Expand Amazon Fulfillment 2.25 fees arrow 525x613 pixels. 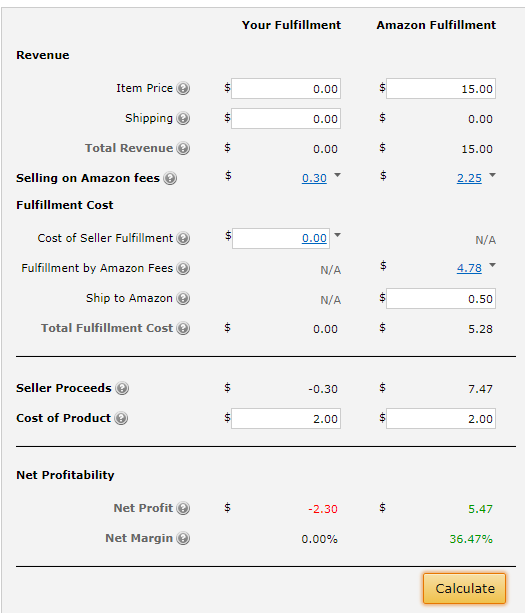click(x=493, y=175)
